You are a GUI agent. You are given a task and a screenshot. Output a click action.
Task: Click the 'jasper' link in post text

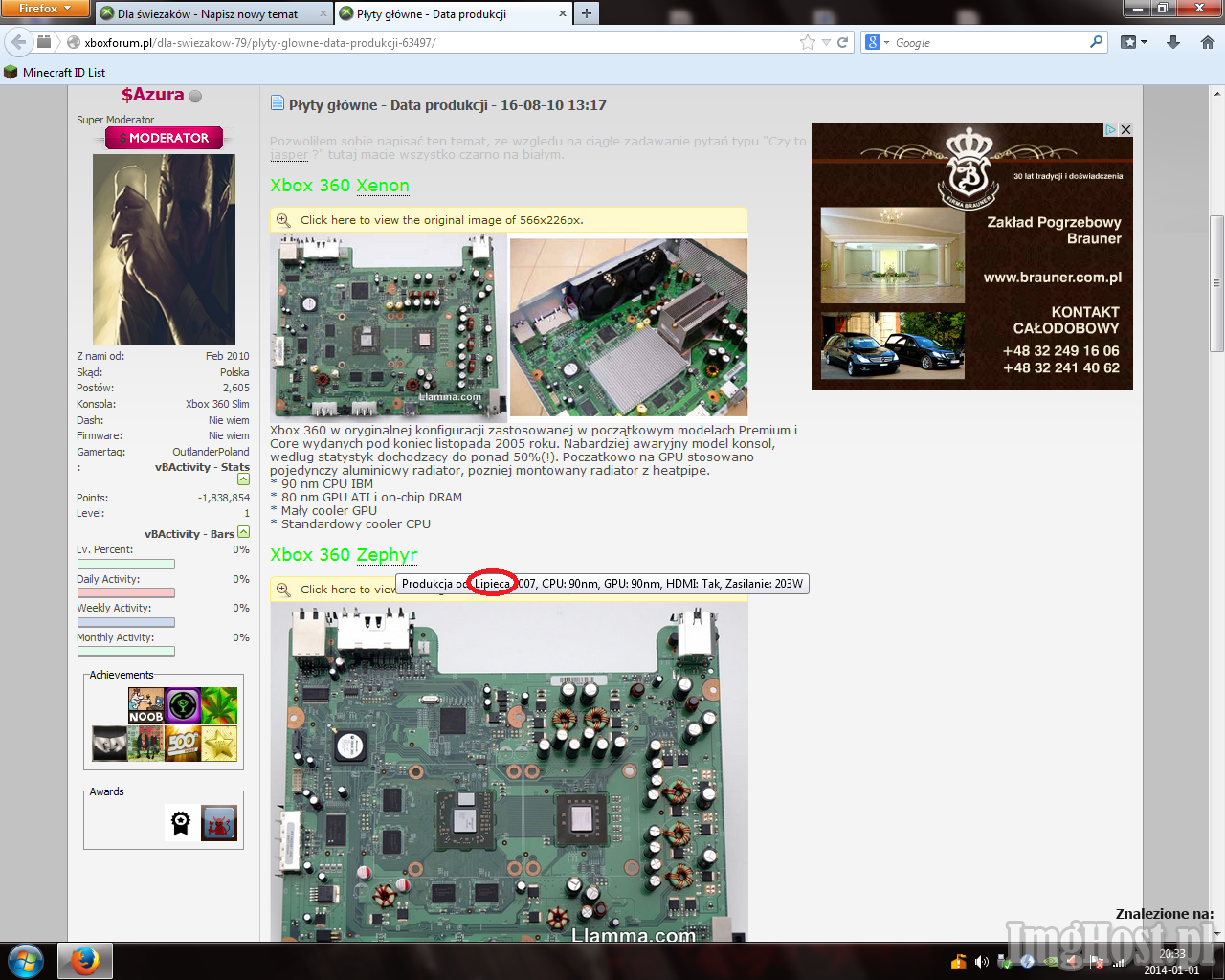click(x=289, y=154)
